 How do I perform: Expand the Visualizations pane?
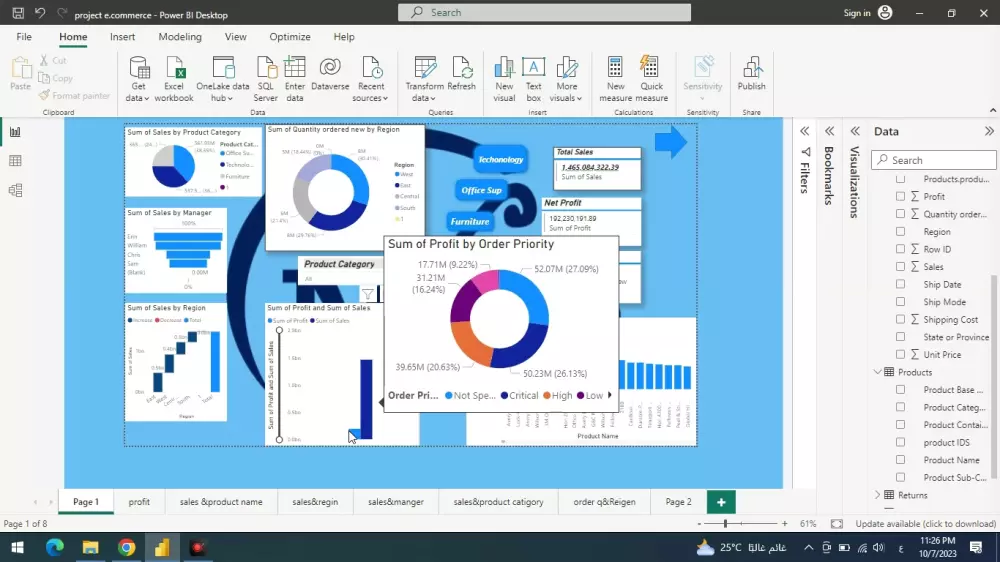pos(855,131)
